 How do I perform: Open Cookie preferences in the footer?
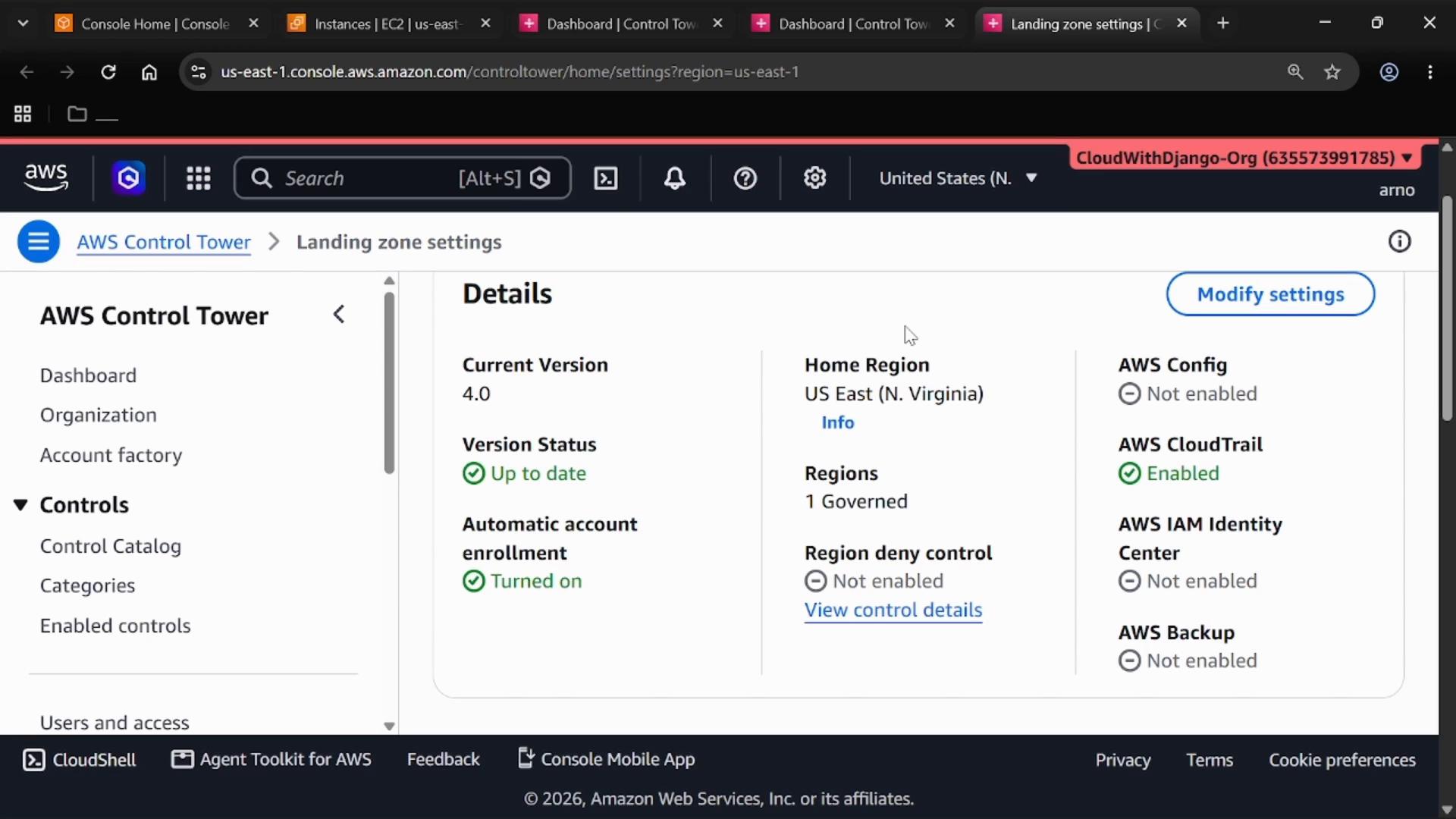(1341, 760)
